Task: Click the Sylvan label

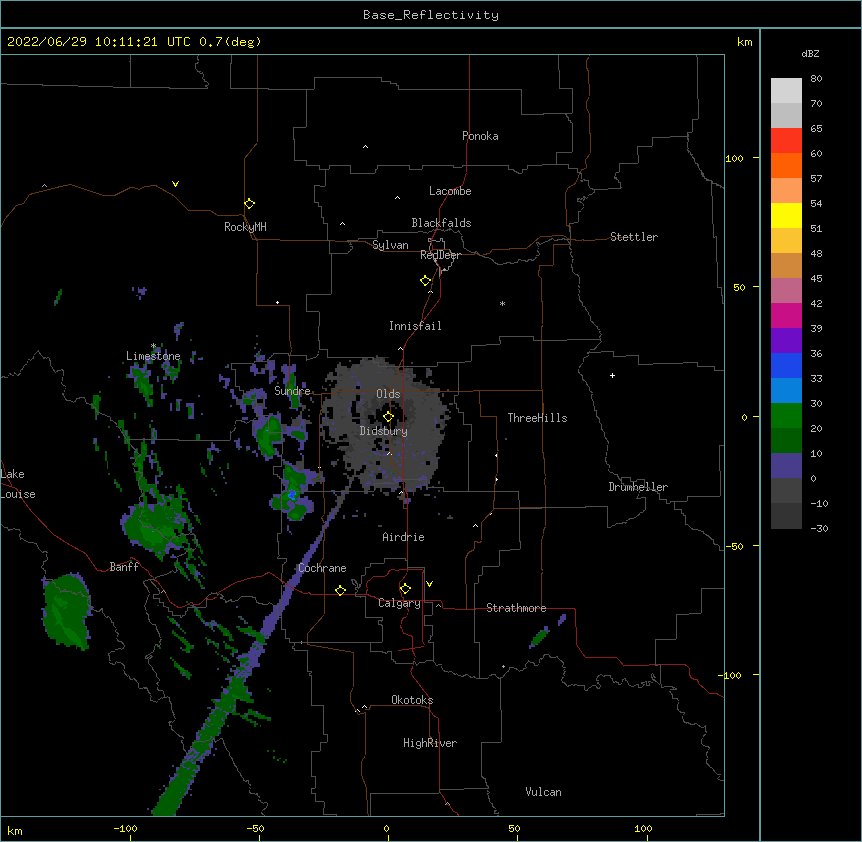Action: (x=390, y=245)
